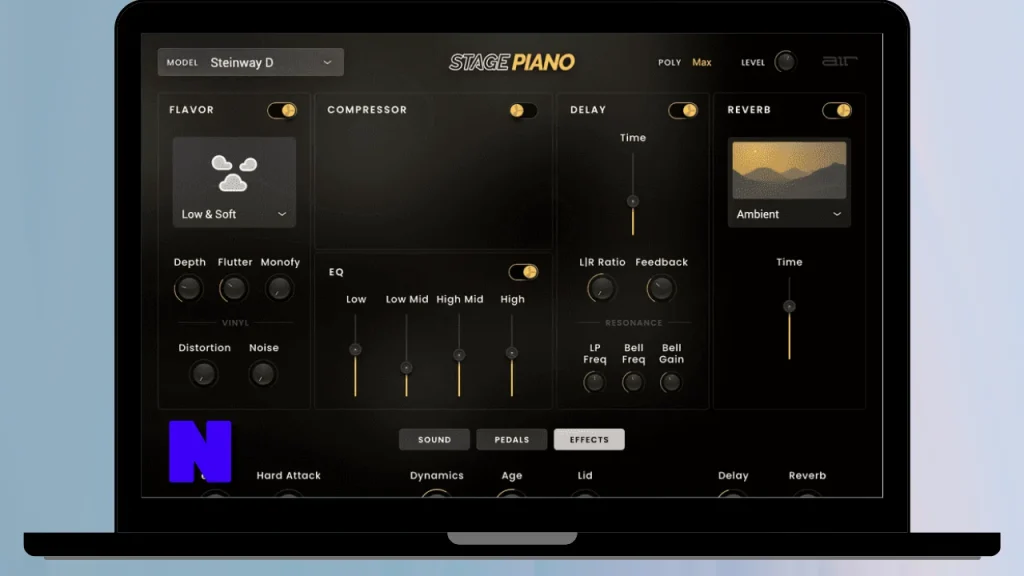Click the Dynamics label
Screen dimensions: 1024x576
click(437, 475)
